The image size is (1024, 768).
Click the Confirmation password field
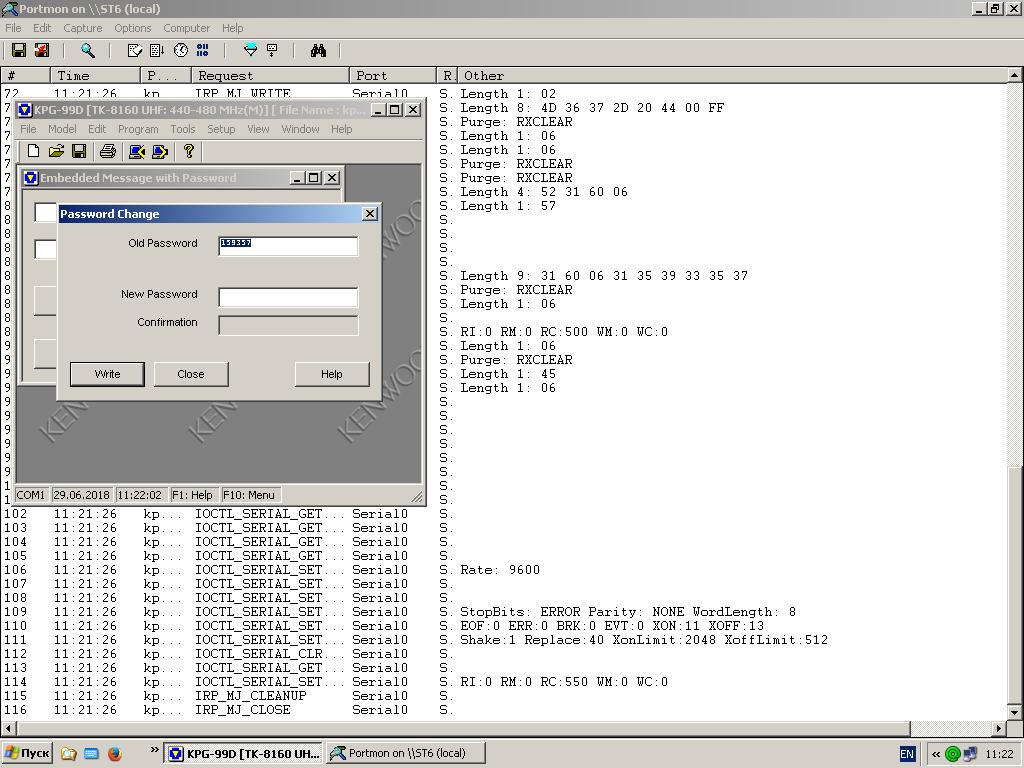(x=288, y=325)
